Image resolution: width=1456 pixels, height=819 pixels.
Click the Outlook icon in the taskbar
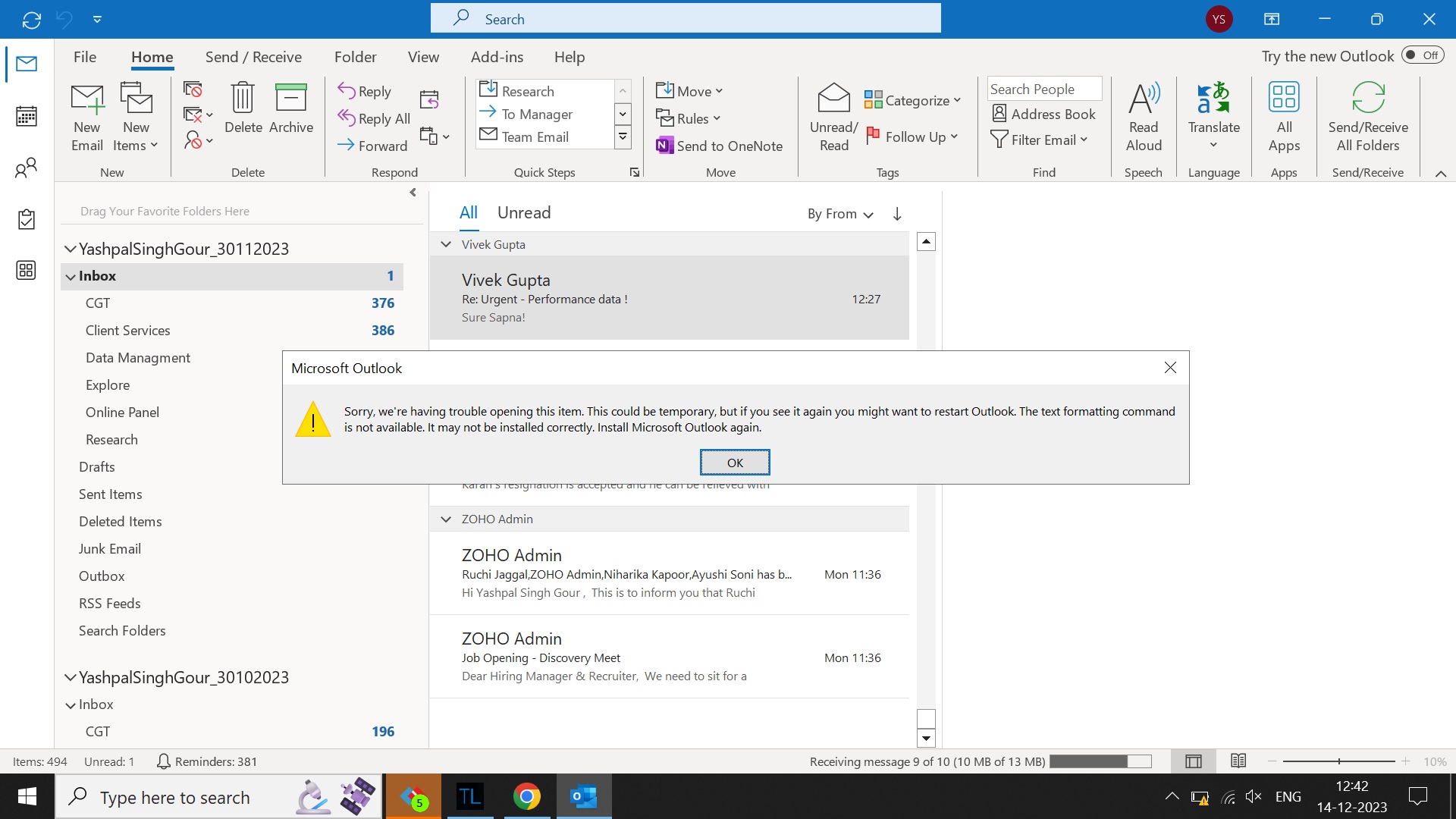584,797
